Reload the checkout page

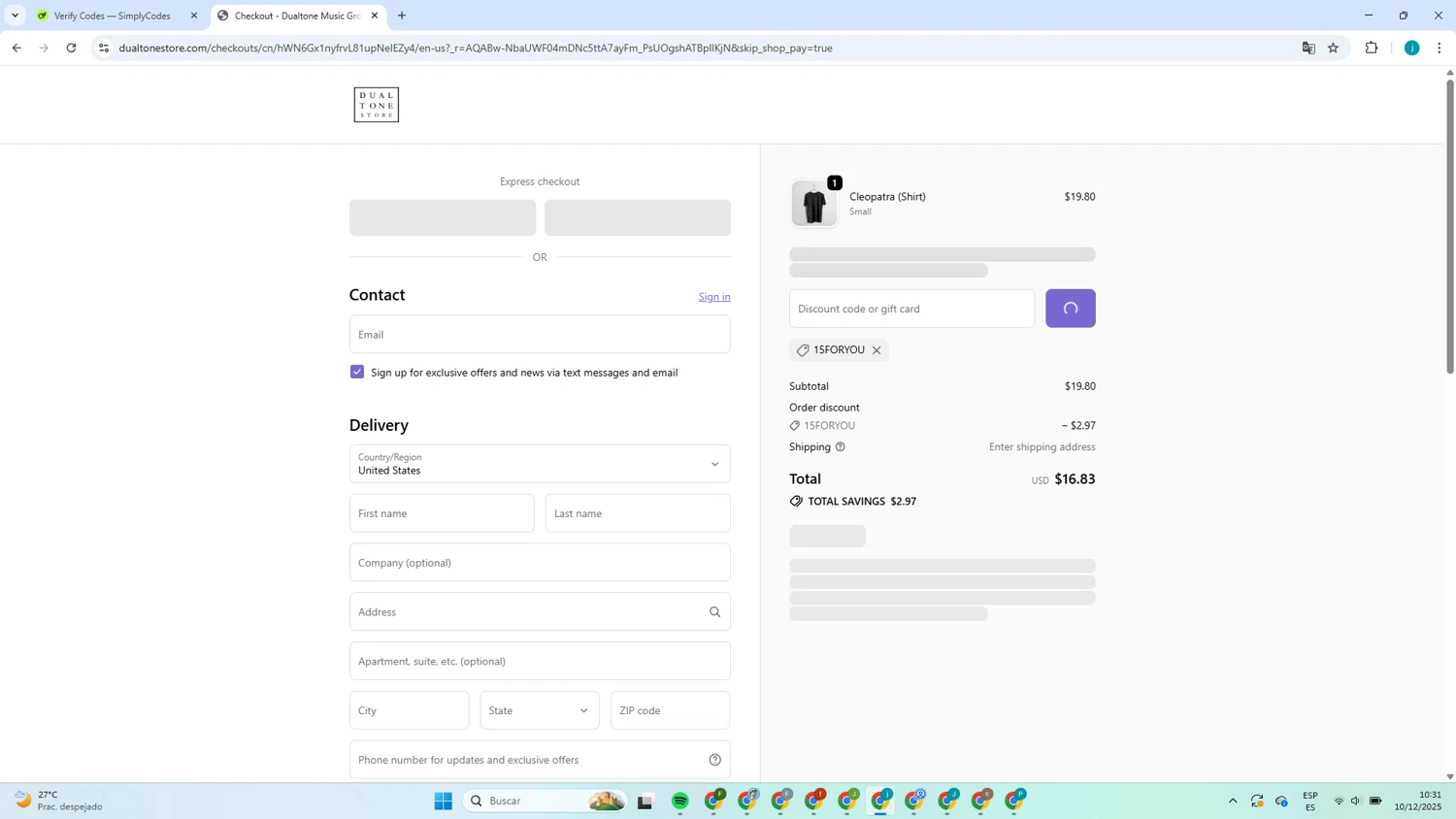(71, 48)
